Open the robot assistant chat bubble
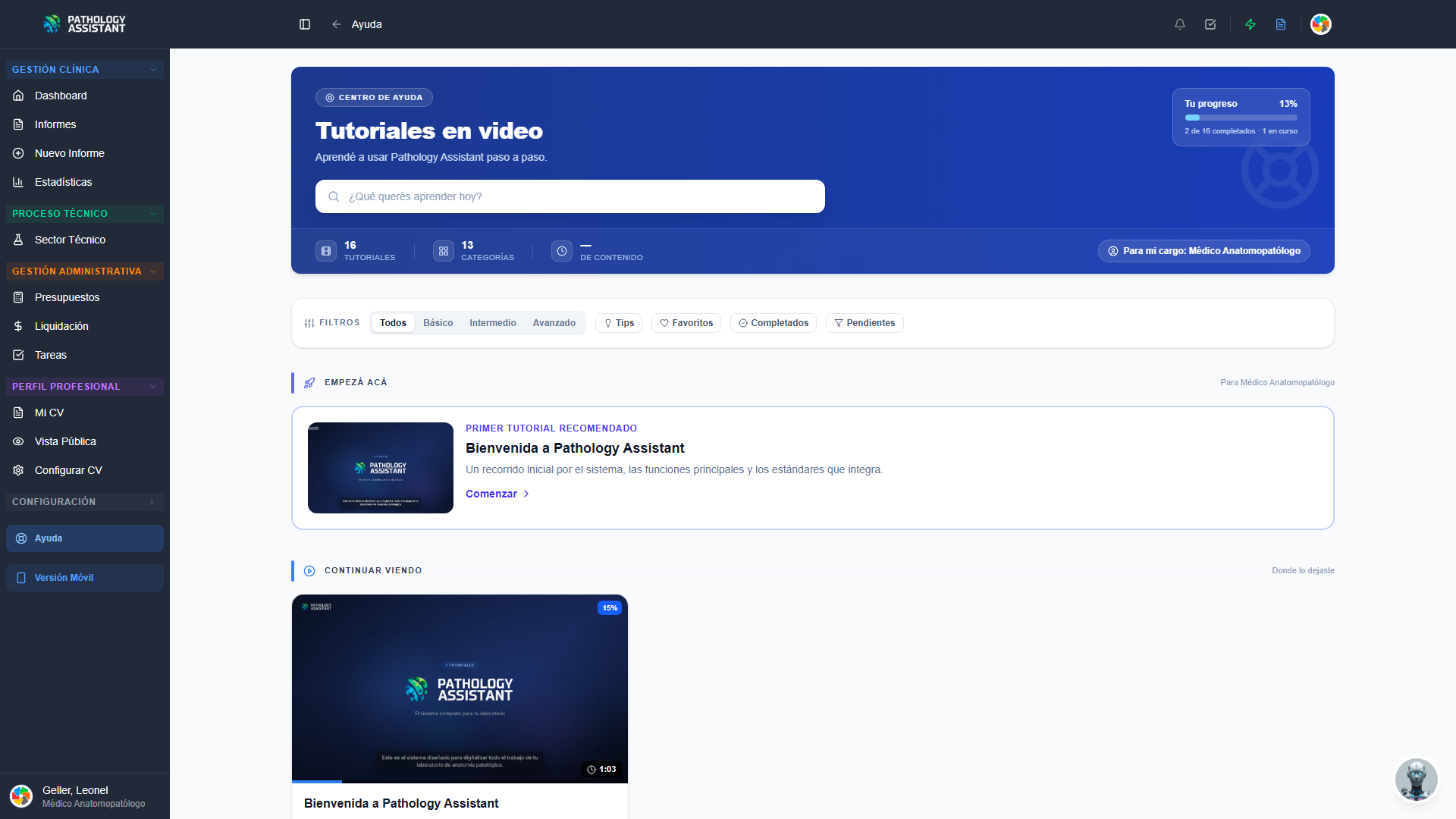The height and width of the screenshot is (819, 1456). point(1416,780)
